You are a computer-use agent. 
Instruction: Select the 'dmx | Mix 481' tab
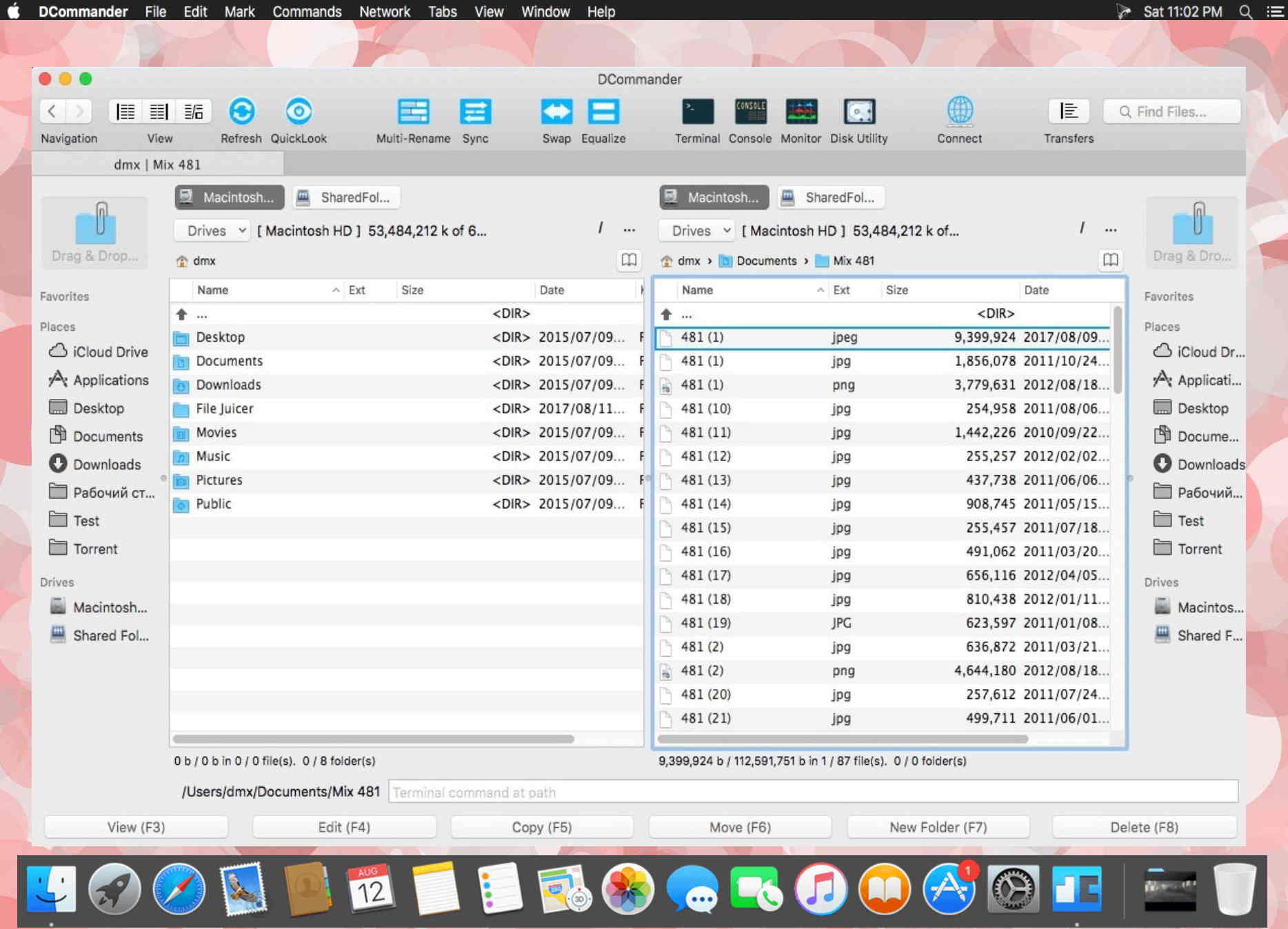point(157,164)
